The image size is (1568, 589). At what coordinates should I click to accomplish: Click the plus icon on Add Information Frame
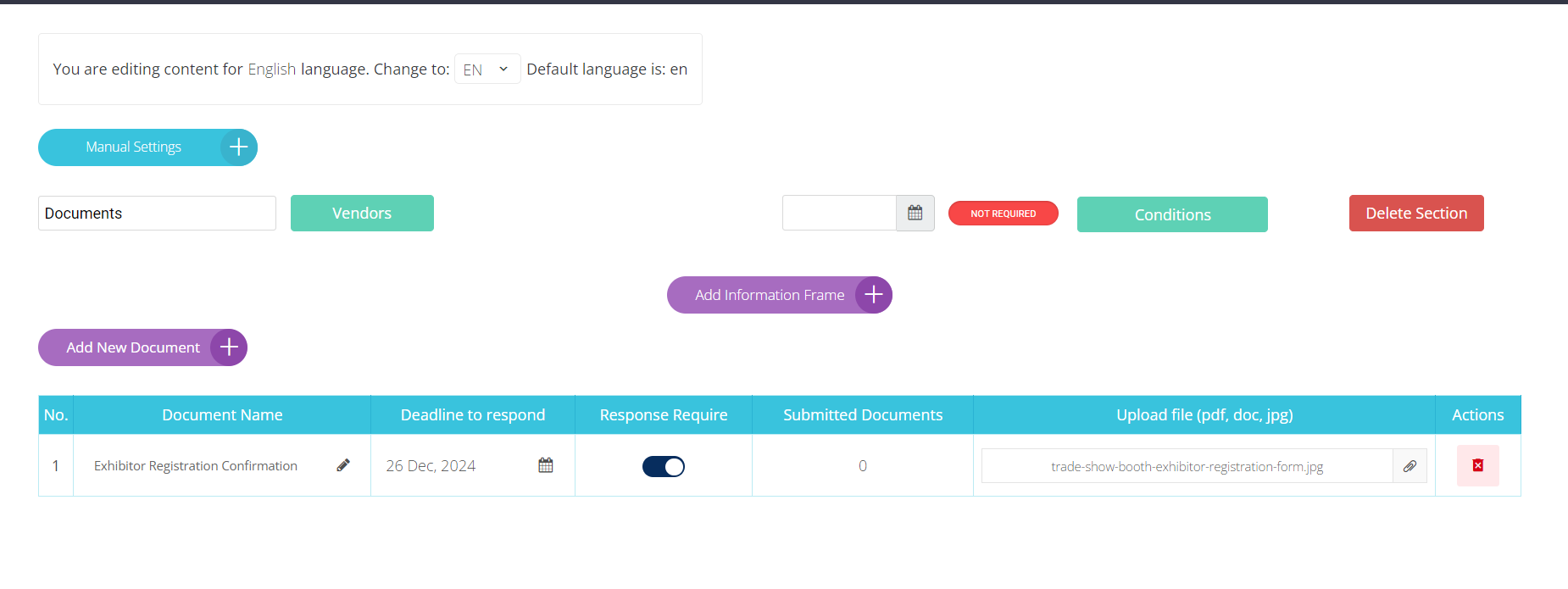pos(873,295)
